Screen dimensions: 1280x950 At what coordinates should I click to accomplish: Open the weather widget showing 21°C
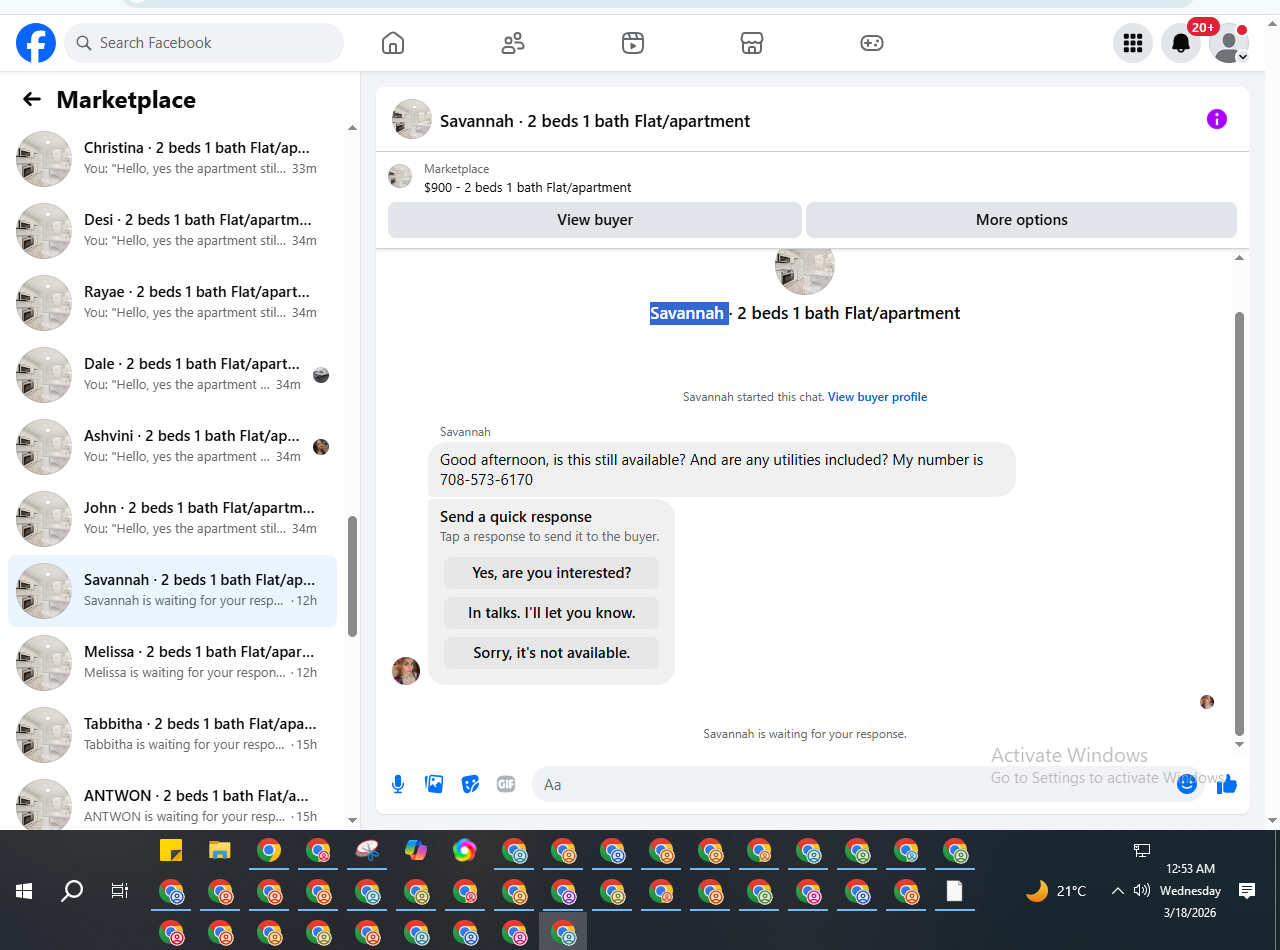coord(1056,890)
